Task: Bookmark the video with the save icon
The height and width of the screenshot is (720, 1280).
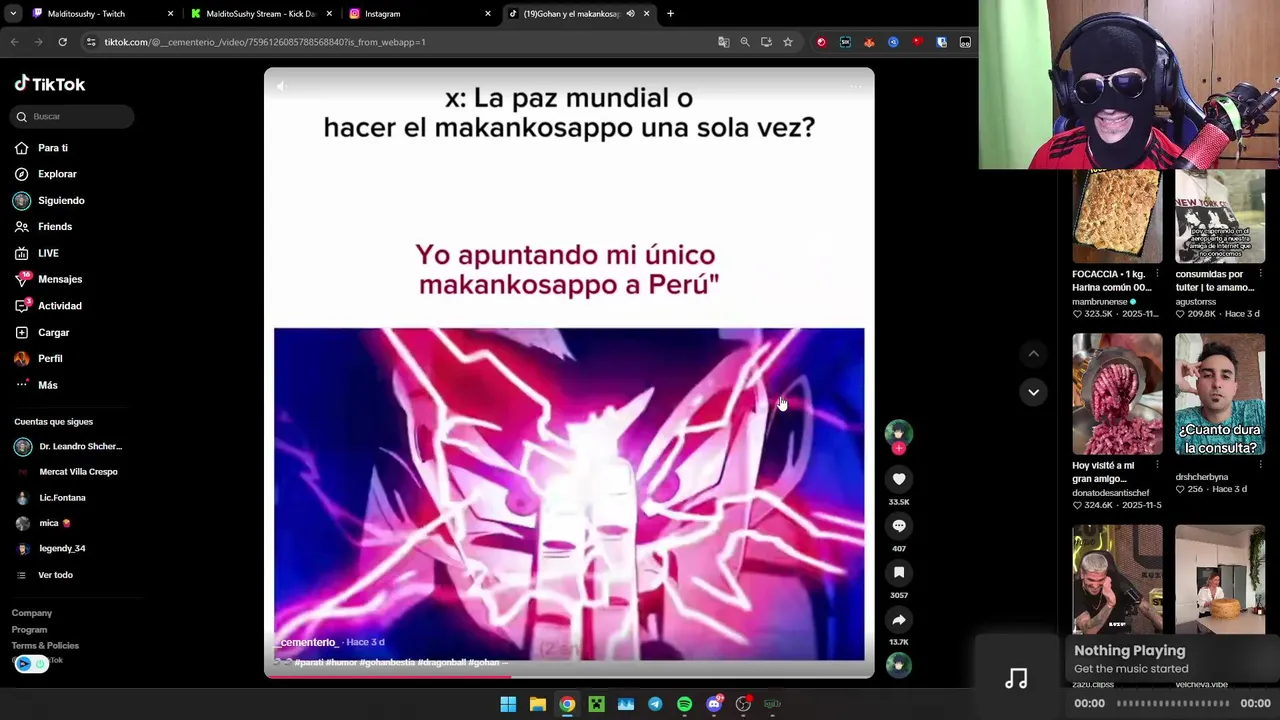Action: pyautogui.click(x=899, y=573)
